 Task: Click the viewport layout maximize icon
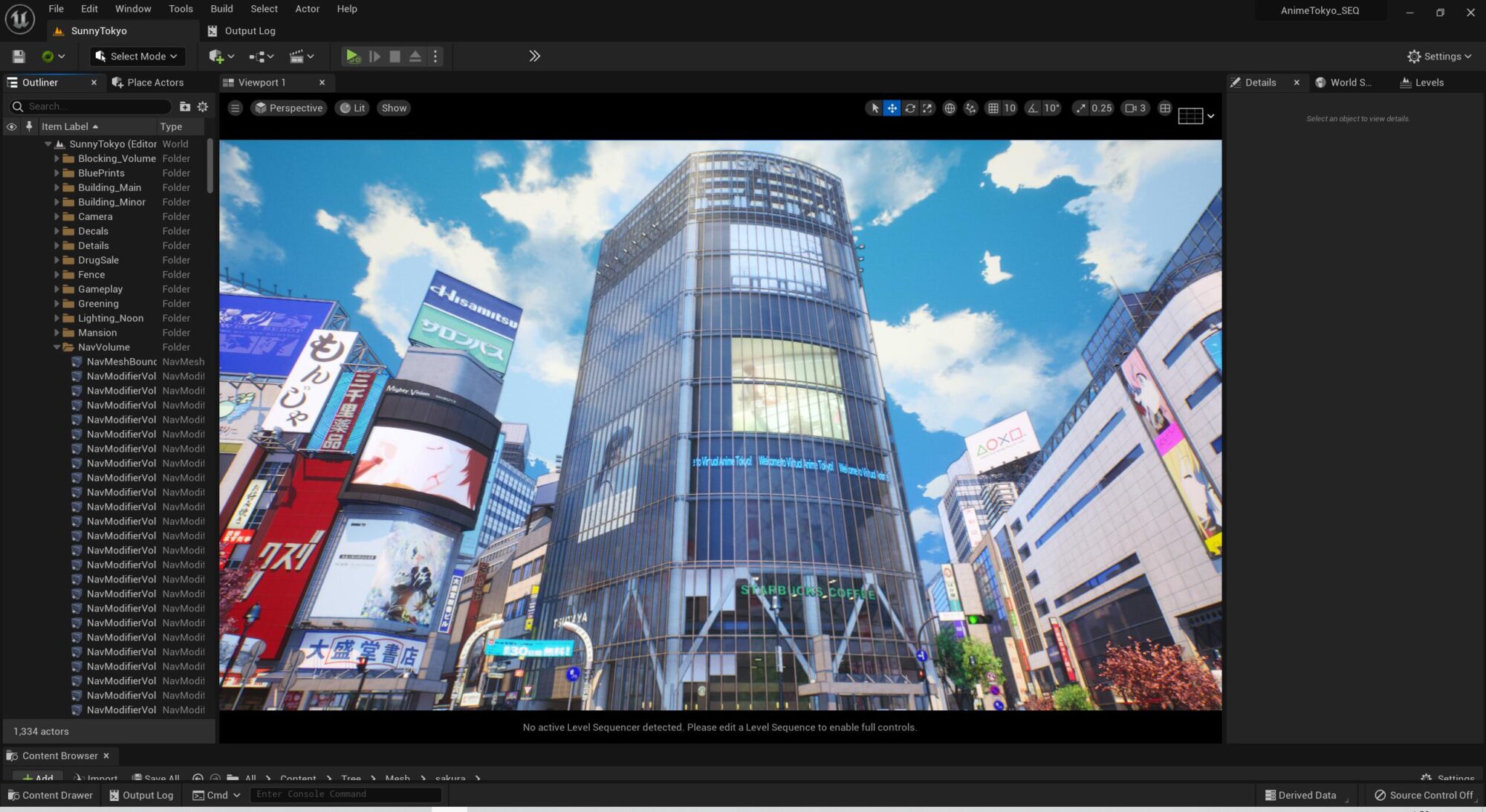1165,108
